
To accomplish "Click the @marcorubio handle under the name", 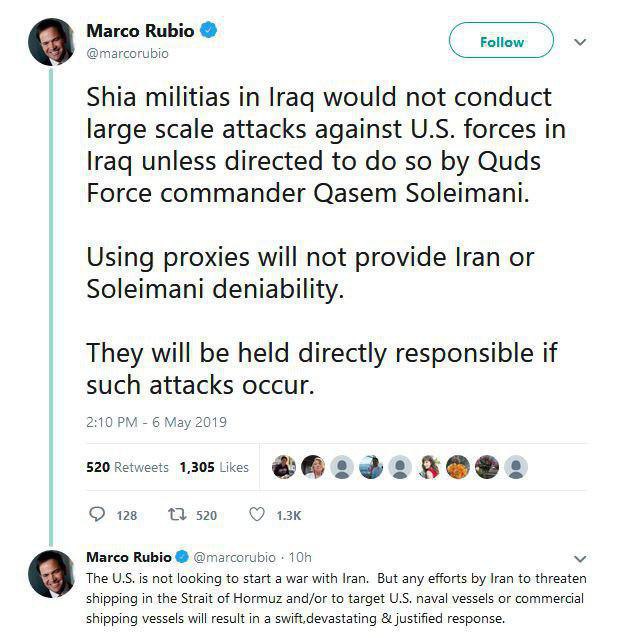I will coord(126,53).
